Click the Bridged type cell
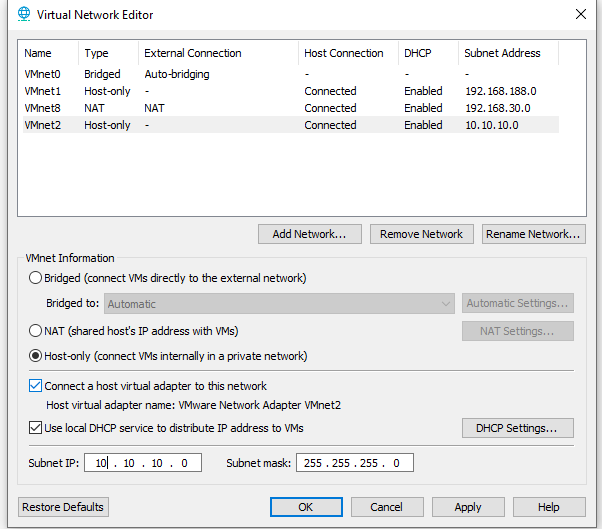The height and width of the screenshot is (529, 602). click(x=102, y=74)
